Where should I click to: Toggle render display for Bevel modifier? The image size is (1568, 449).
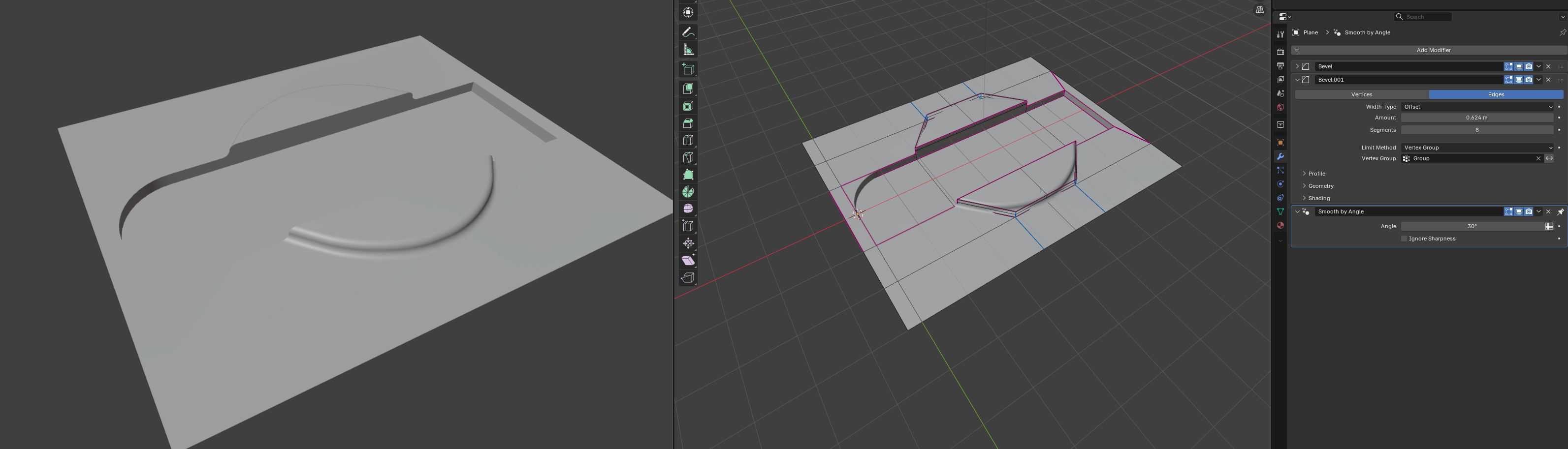pos(1529,66)
